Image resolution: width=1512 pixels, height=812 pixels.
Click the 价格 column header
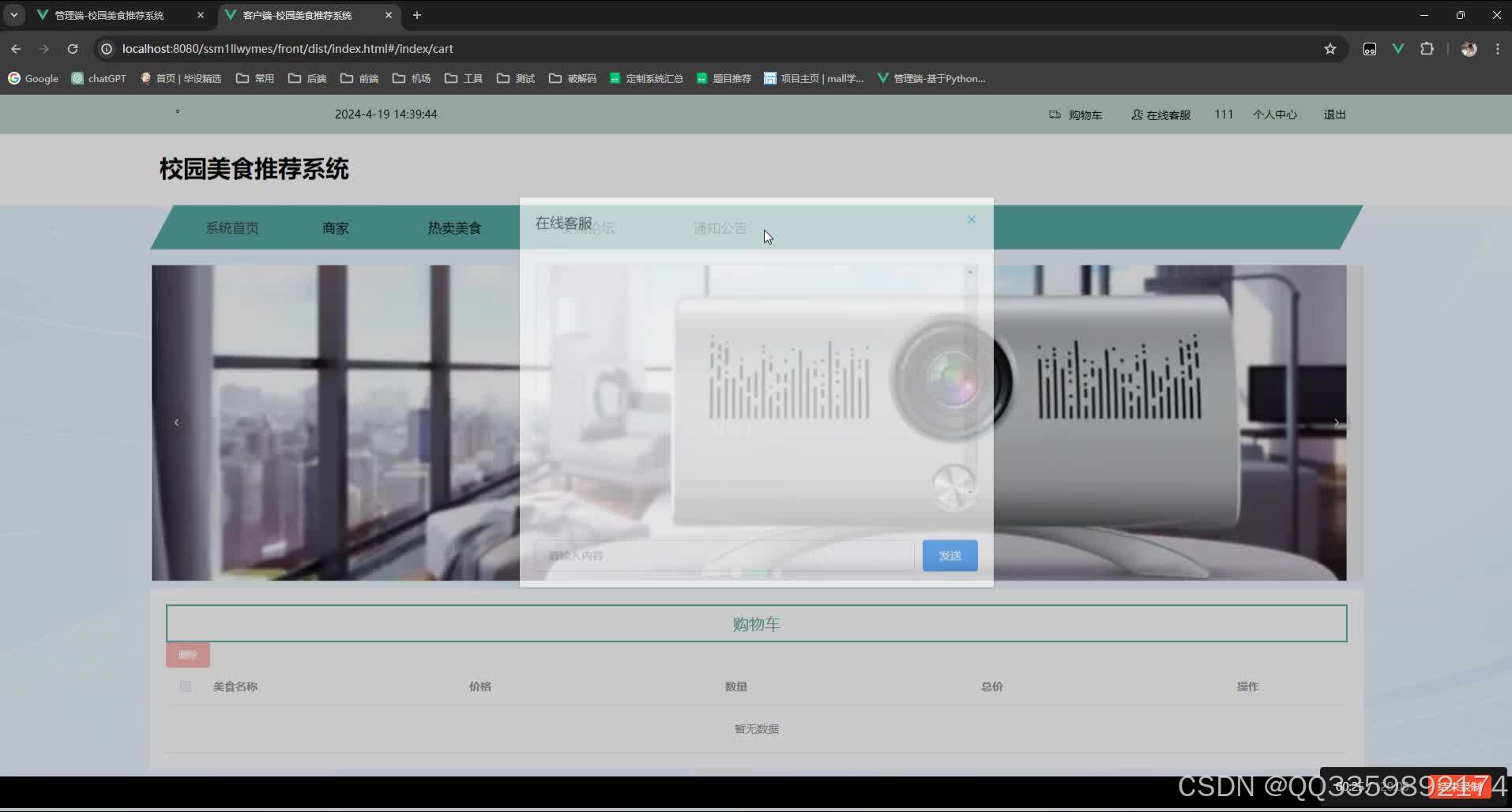[x=480, y=686]
